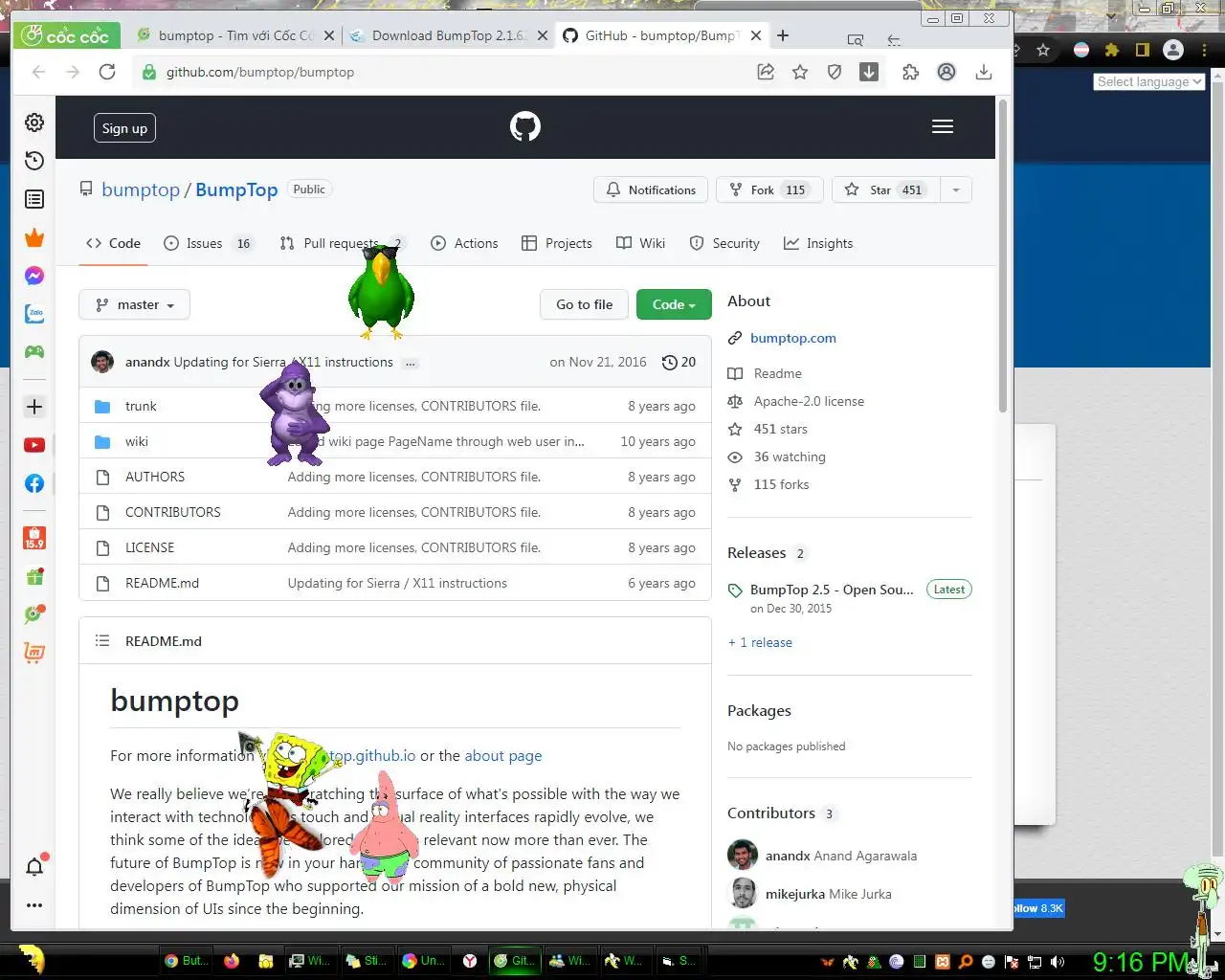Go back to the previous page
The height and width of the screenshot is (980, 1225).
(x=38, y=72)
